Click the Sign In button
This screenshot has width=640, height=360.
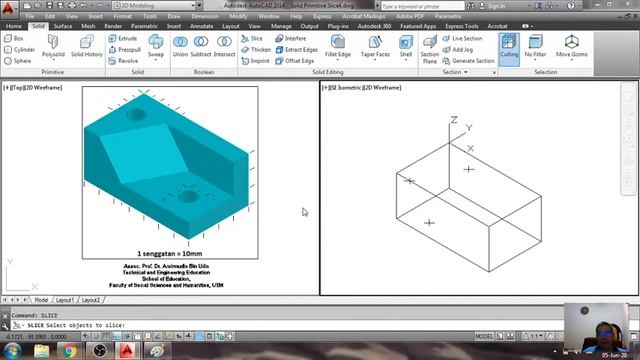point(492,6)
